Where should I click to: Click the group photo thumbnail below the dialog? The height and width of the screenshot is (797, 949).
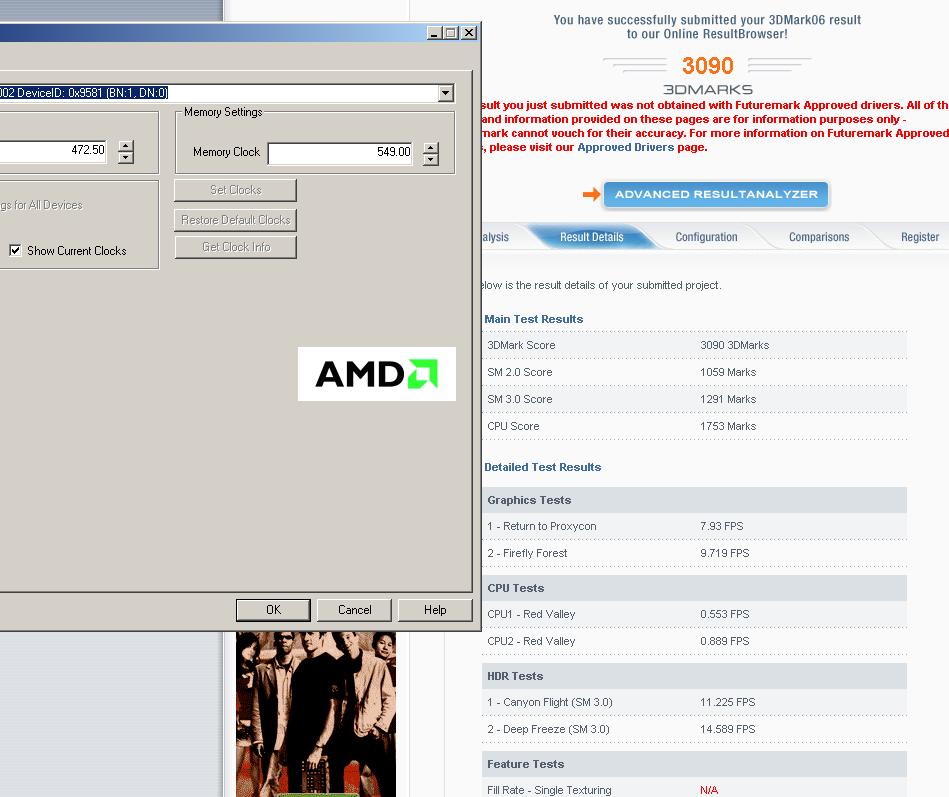pos(316,714)
